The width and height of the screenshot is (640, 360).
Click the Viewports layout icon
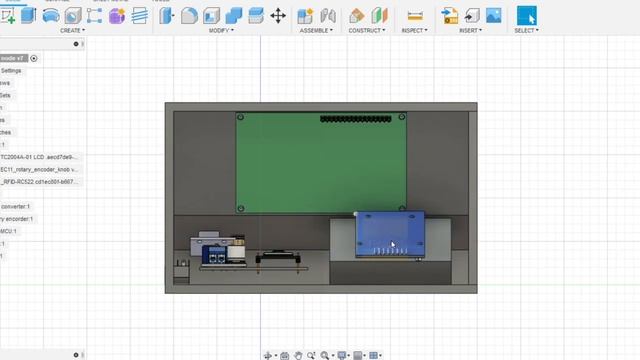373,356
